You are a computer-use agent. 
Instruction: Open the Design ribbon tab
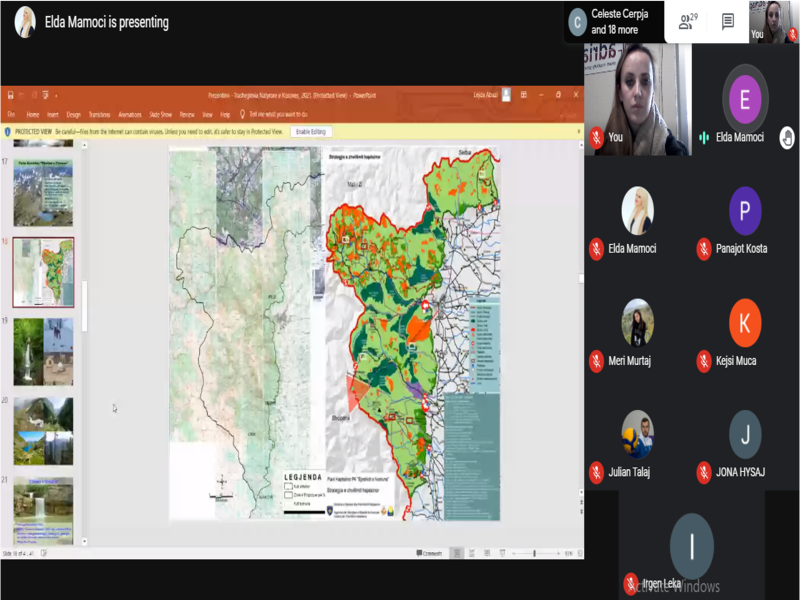coord(74,114)
